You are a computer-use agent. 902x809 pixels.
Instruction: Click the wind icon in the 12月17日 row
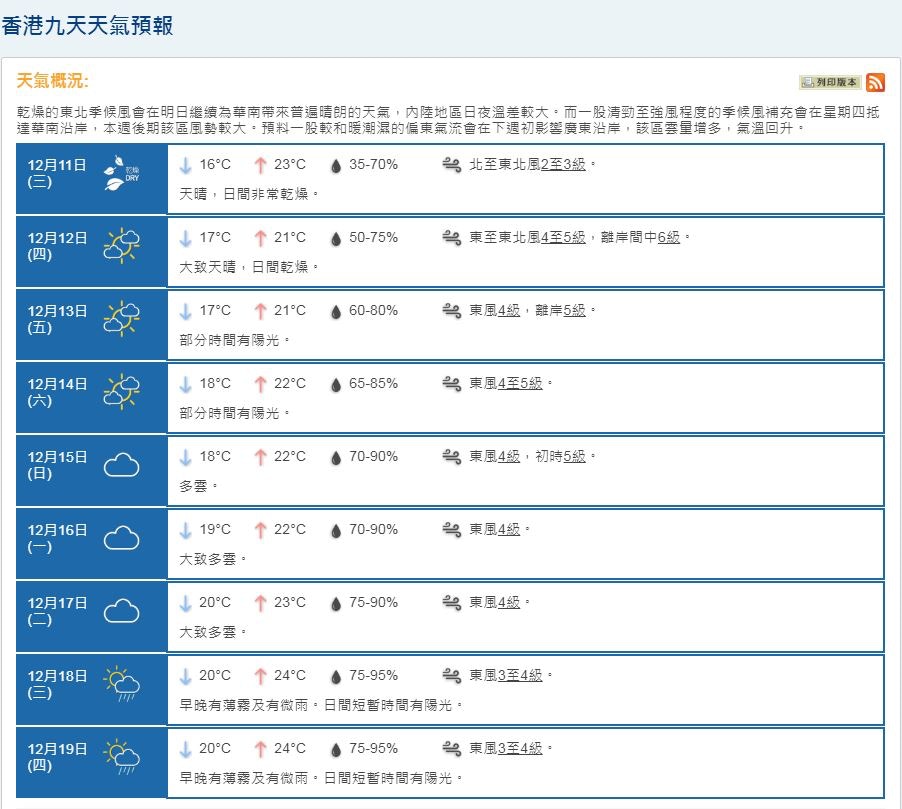click(452, 603)
